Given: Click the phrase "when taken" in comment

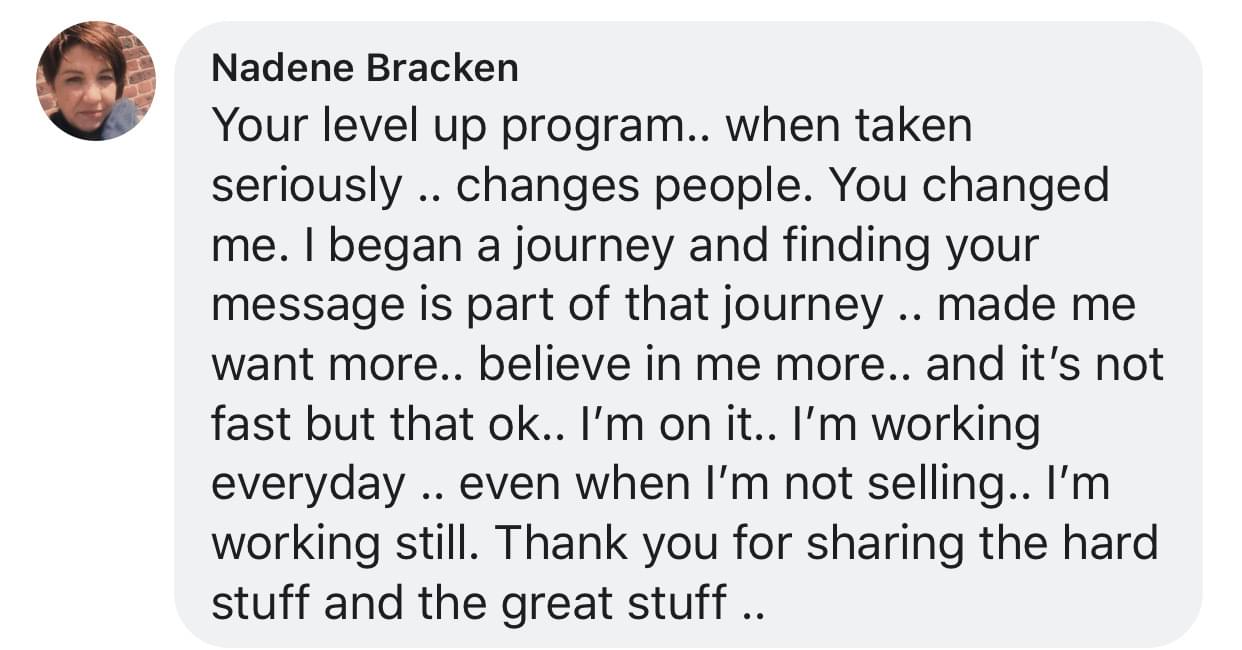Looking at the screenshot, I should point(848,127).
